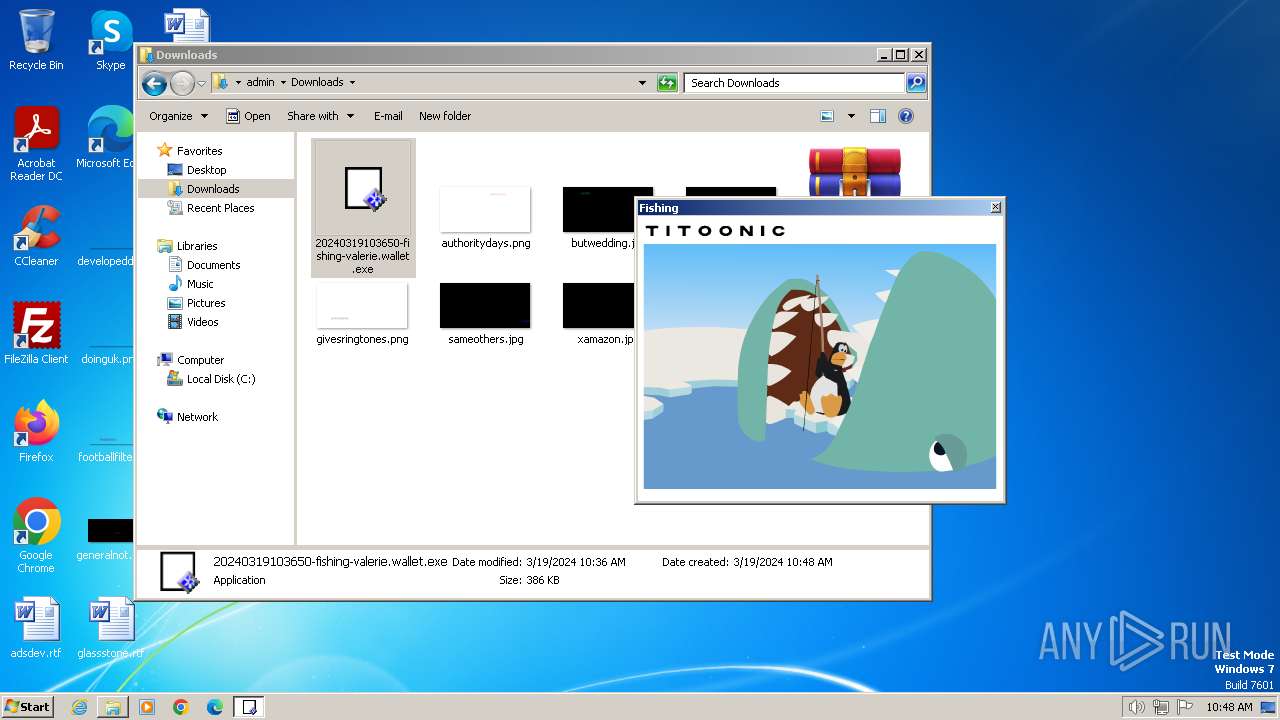
Task: Open CCleaner desktop shortcut
Action: pos(36,236)
